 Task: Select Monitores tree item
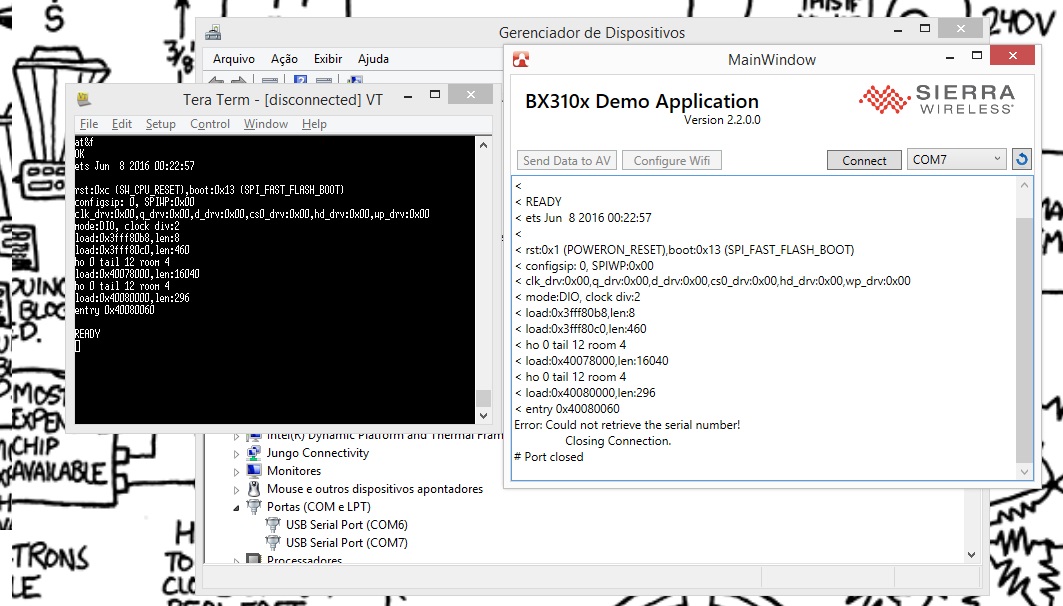294,470
